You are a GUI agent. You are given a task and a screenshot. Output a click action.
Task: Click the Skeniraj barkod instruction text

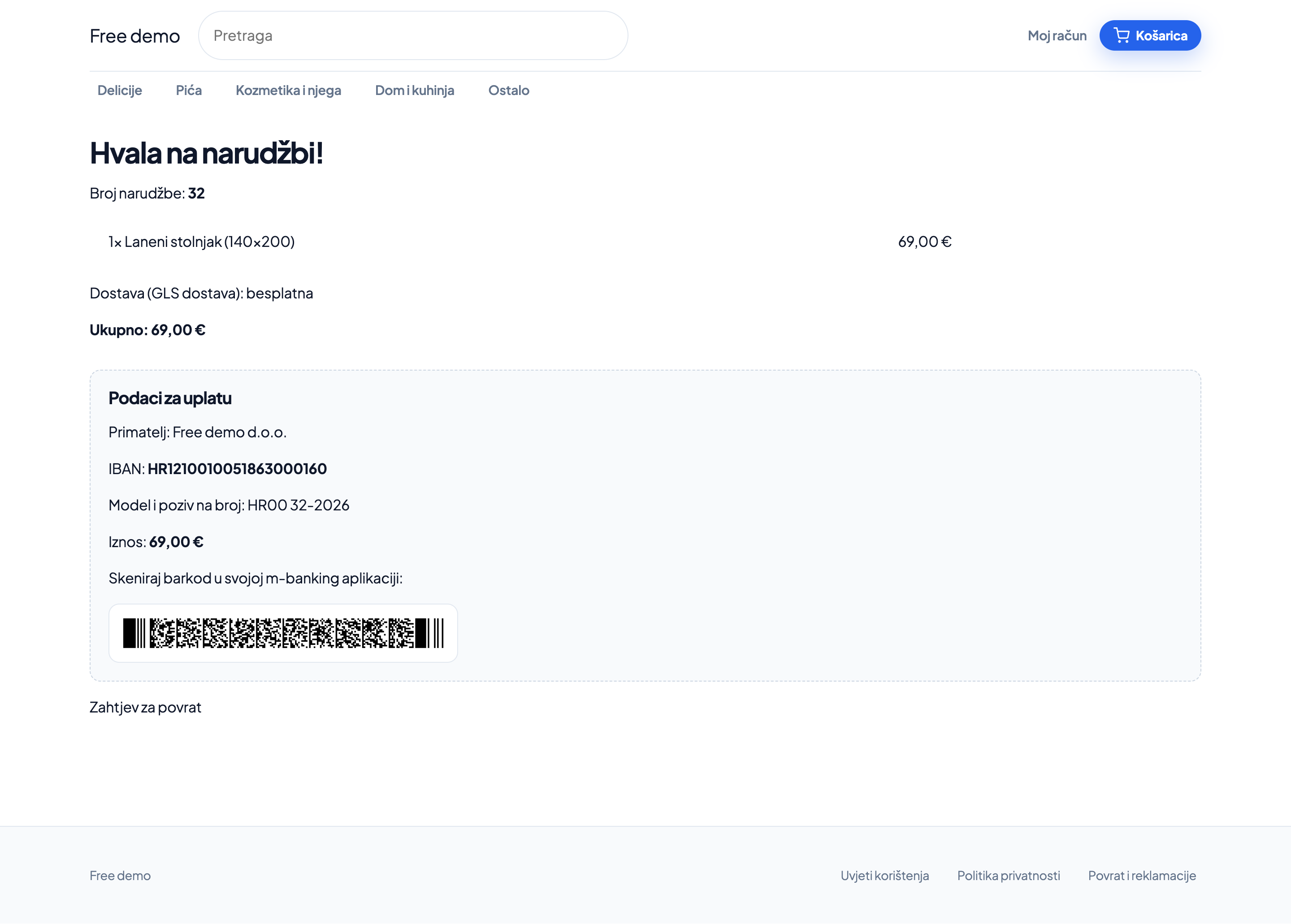click(x=256, y=578)
